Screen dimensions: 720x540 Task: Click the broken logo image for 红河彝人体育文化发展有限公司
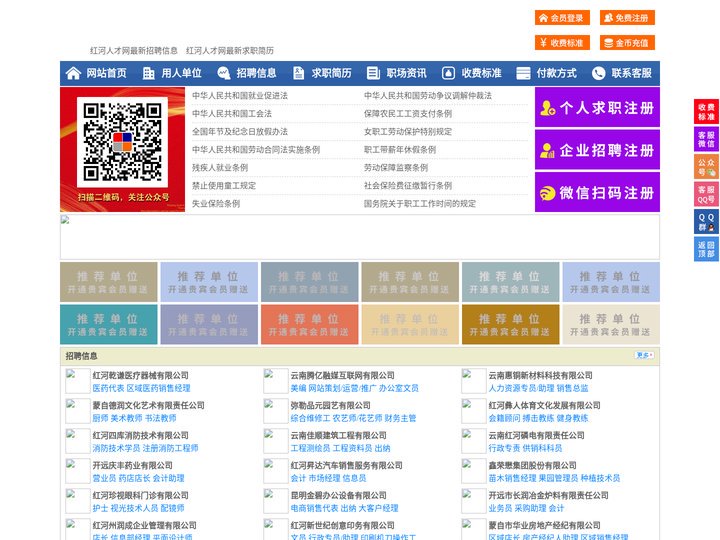click(473, 411)
